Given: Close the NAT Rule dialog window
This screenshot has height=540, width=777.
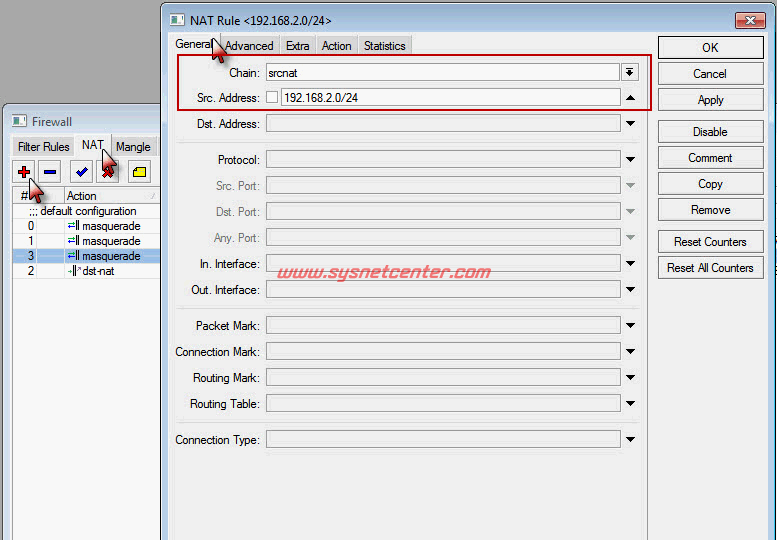Looking at the screenshot, I should pyautogui.click(x=750, y=20).
